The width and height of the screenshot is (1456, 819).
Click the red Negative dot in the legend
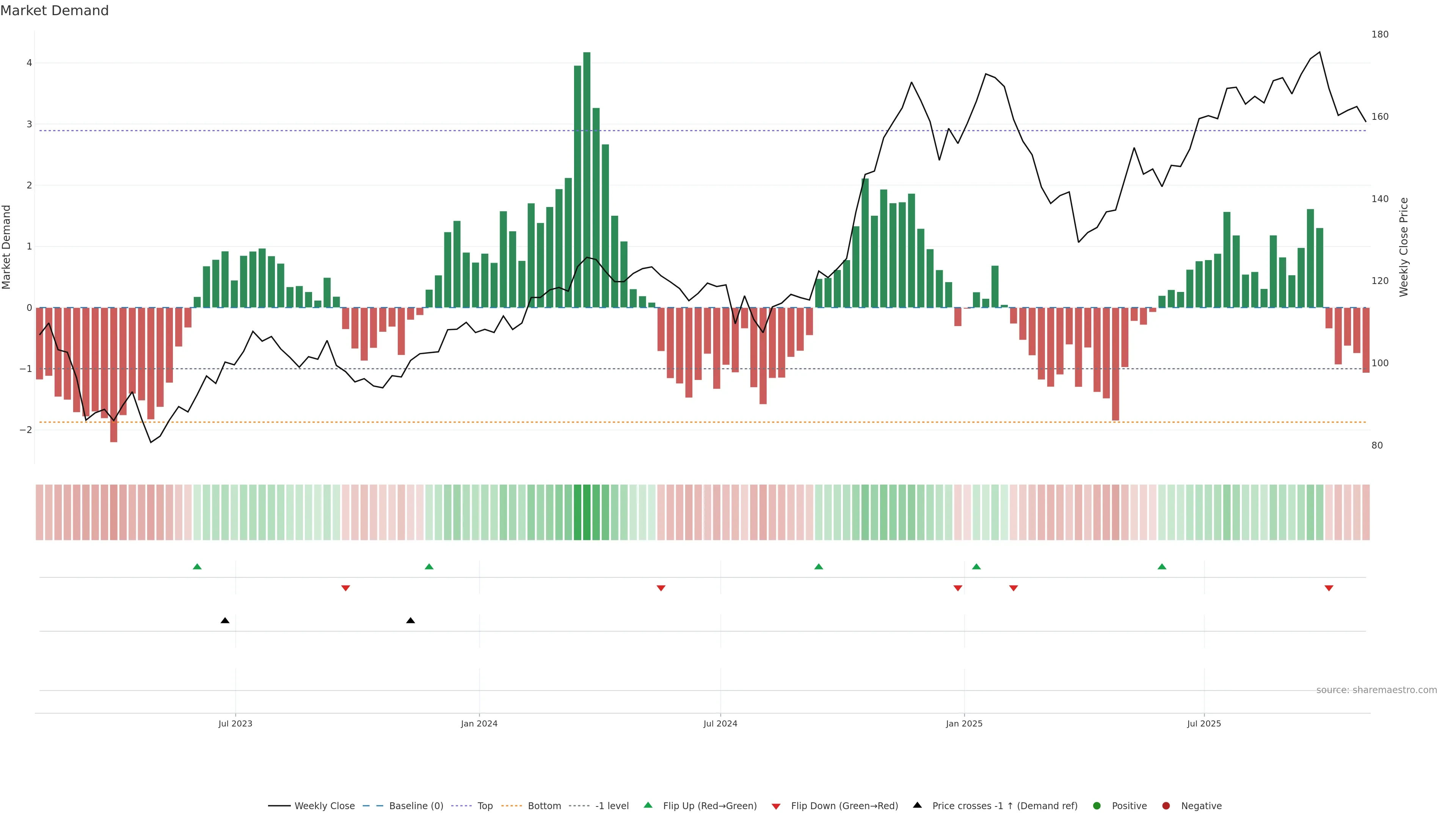(x=1166, y=806)
